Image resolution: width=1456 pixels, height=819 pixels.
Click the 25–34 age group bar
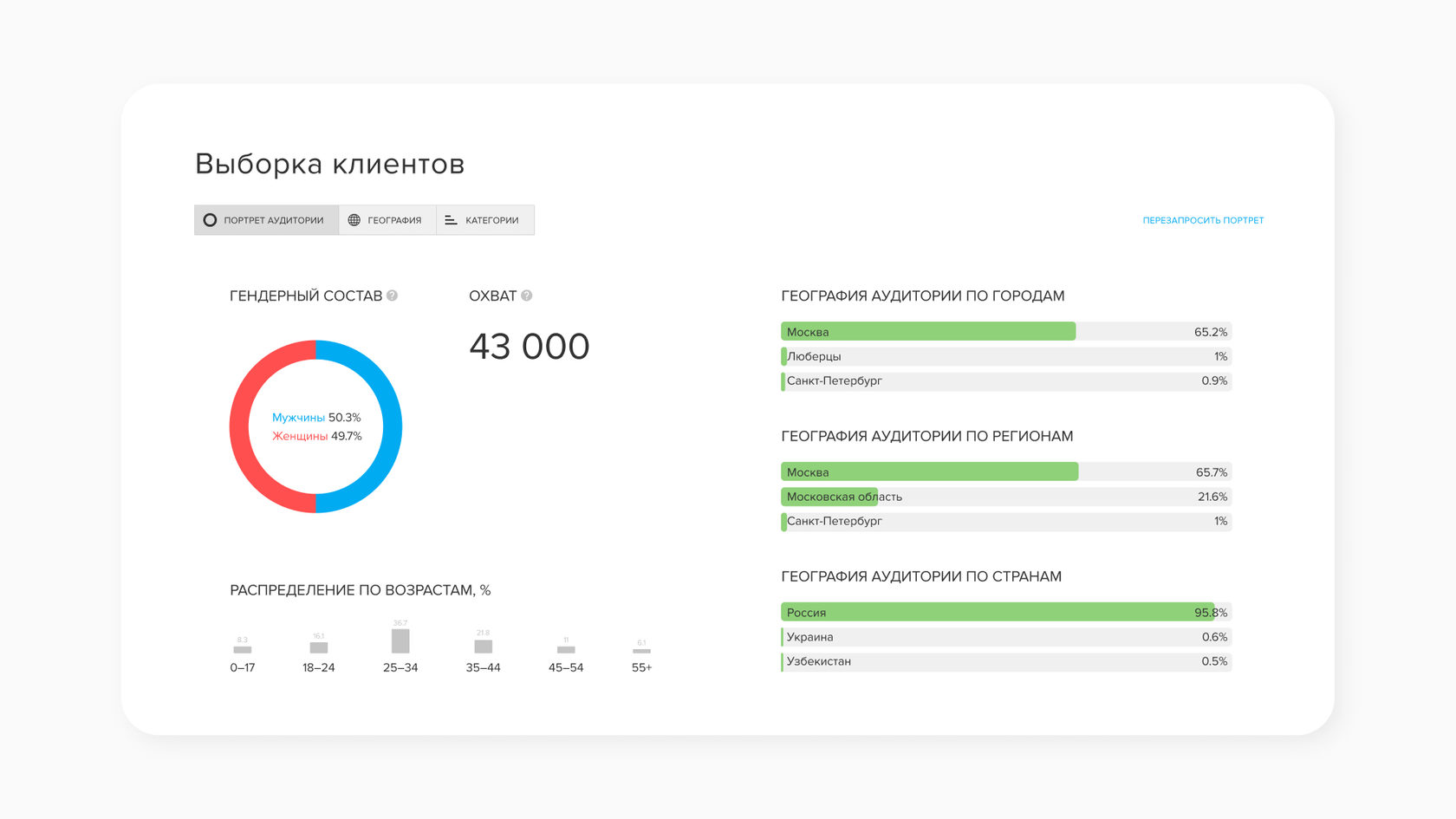[400, 640]
